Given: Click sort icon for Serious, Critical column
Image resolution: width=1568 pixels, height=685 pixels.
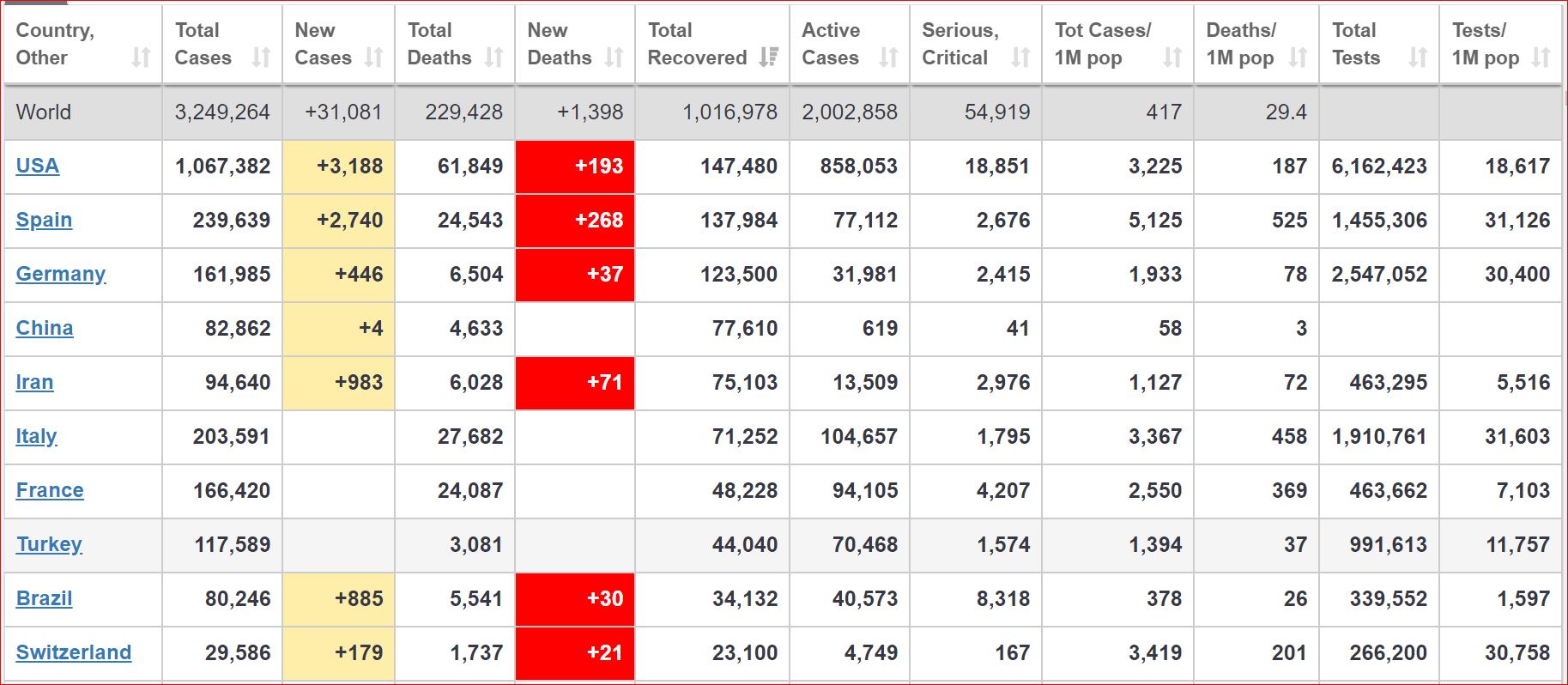Looking at the screenshot, I should tap(1020, 58).
